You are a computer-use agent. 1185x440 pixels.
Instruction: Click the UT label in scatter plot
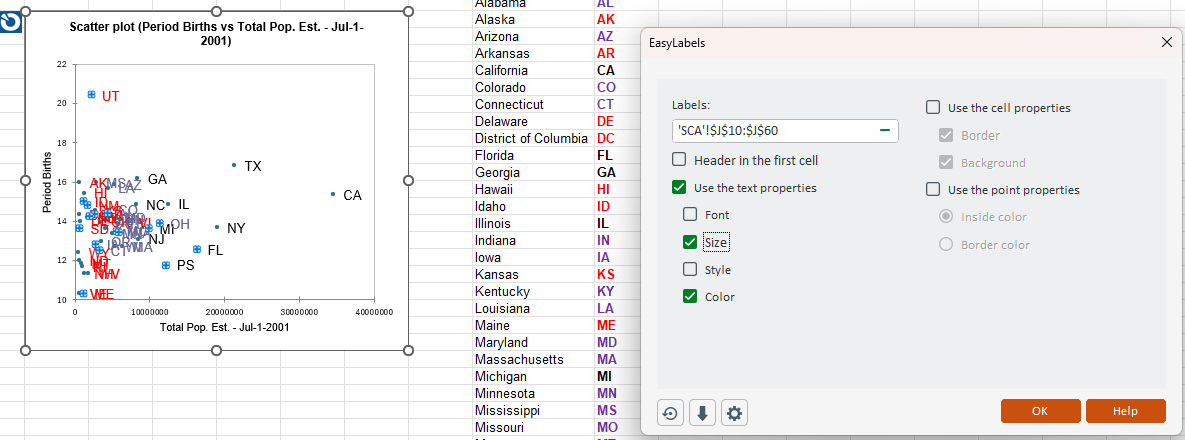click(x=110, y=96)
